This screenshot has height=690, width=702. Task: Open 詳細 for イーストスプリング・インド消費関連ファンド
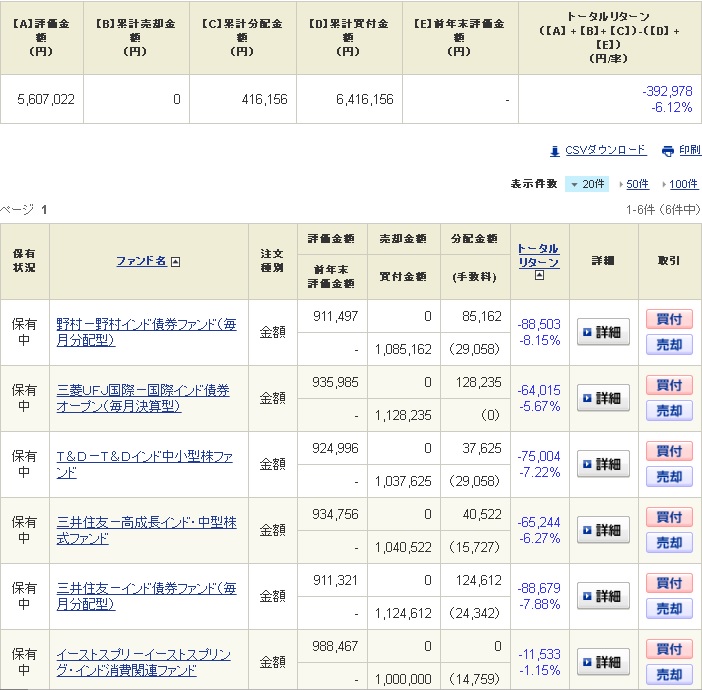[603, 662]
